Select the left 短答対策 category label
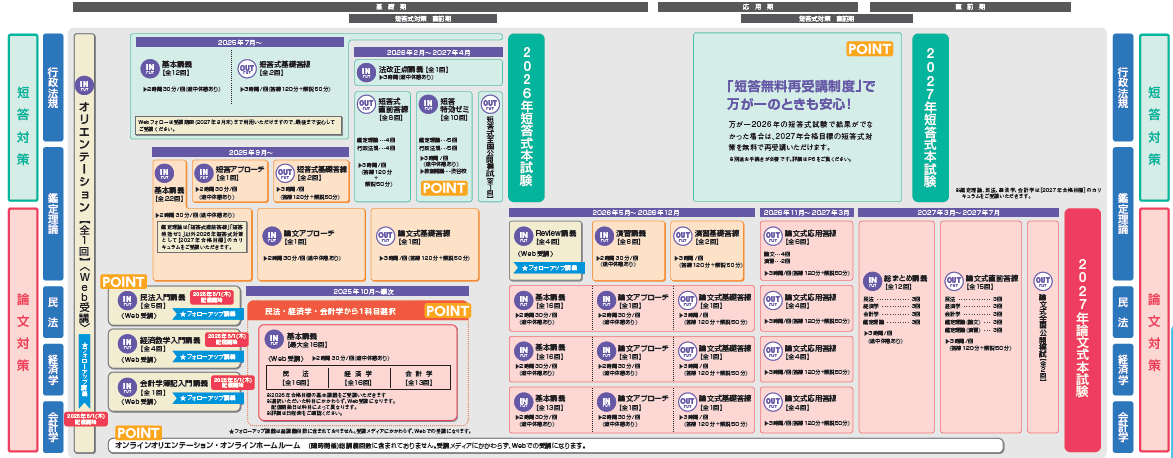Image resolution: width=1173 pixels, height=458 pixels. [x=22, y=118]
